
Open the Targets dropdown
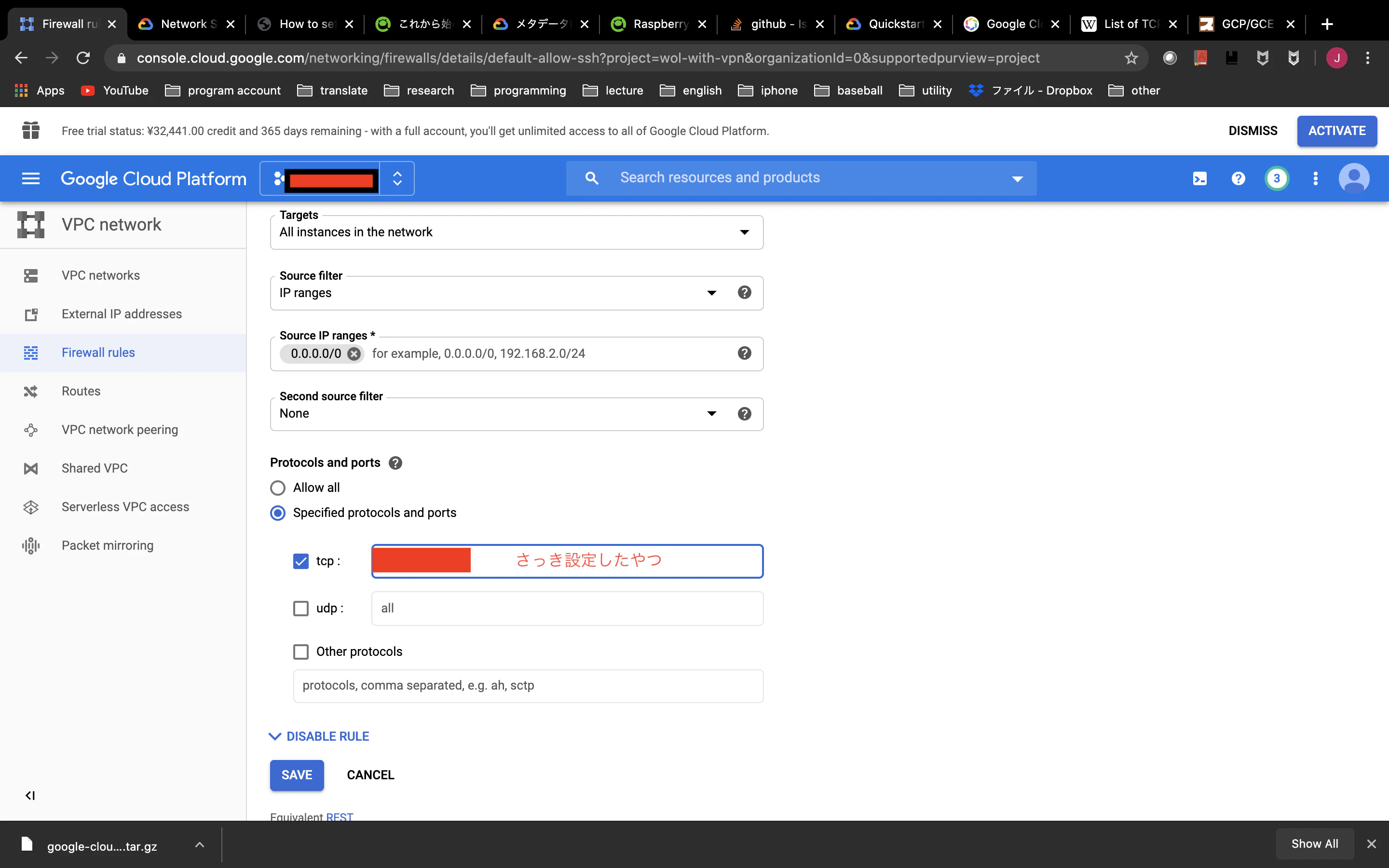tap(516, 232)
